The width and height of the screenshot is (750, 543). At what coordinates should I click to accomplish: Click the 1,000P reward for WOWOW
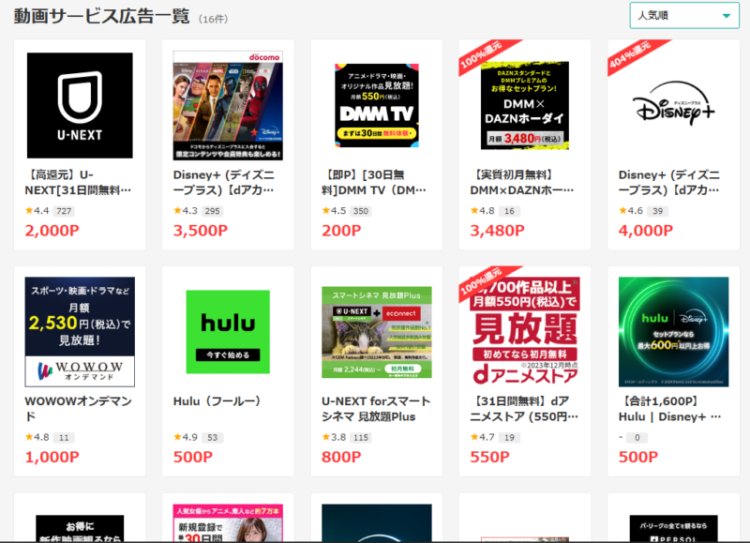point(52,457)
